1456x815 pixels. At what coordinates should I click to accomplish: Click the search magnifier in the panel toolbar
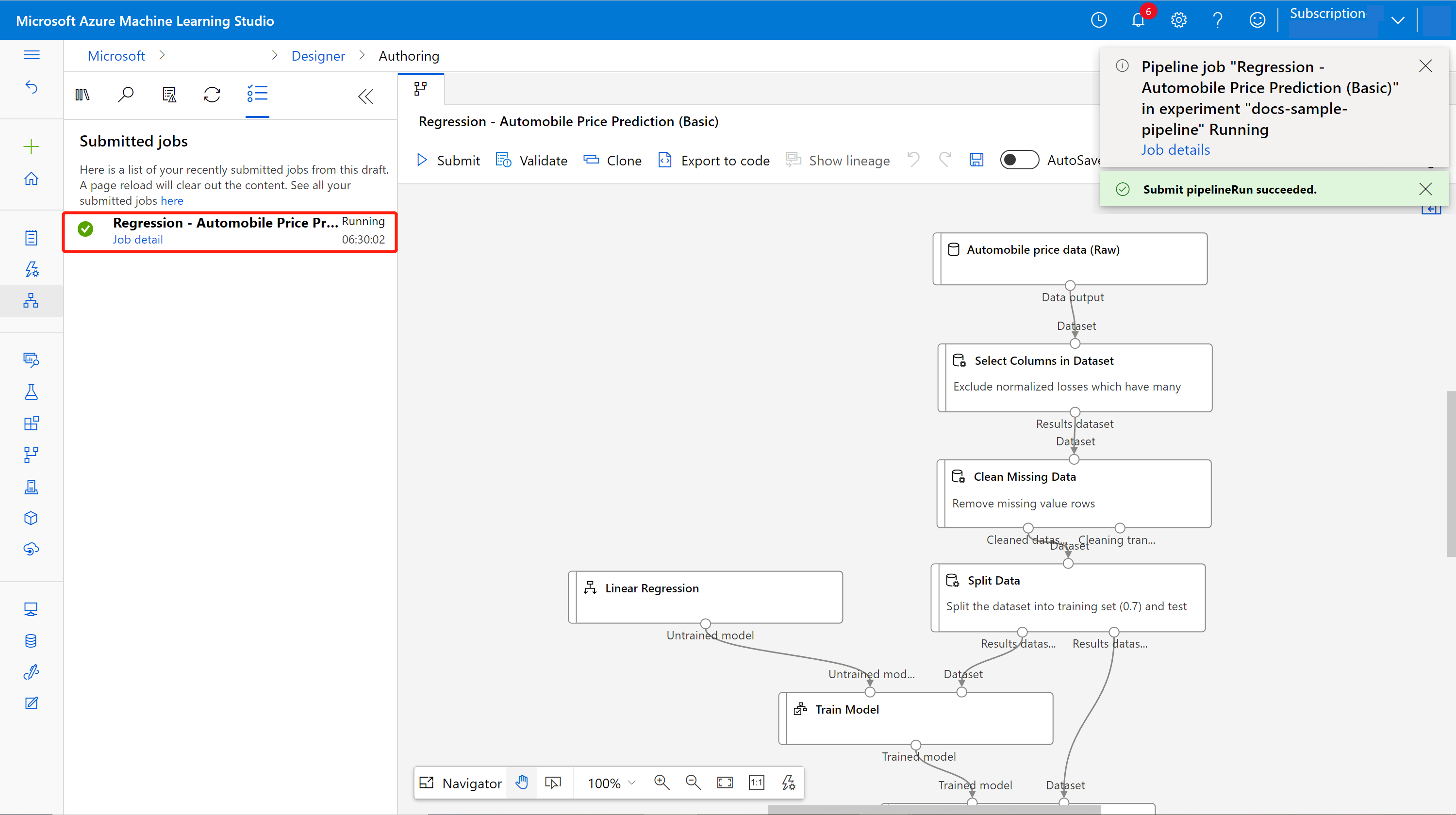126,95
